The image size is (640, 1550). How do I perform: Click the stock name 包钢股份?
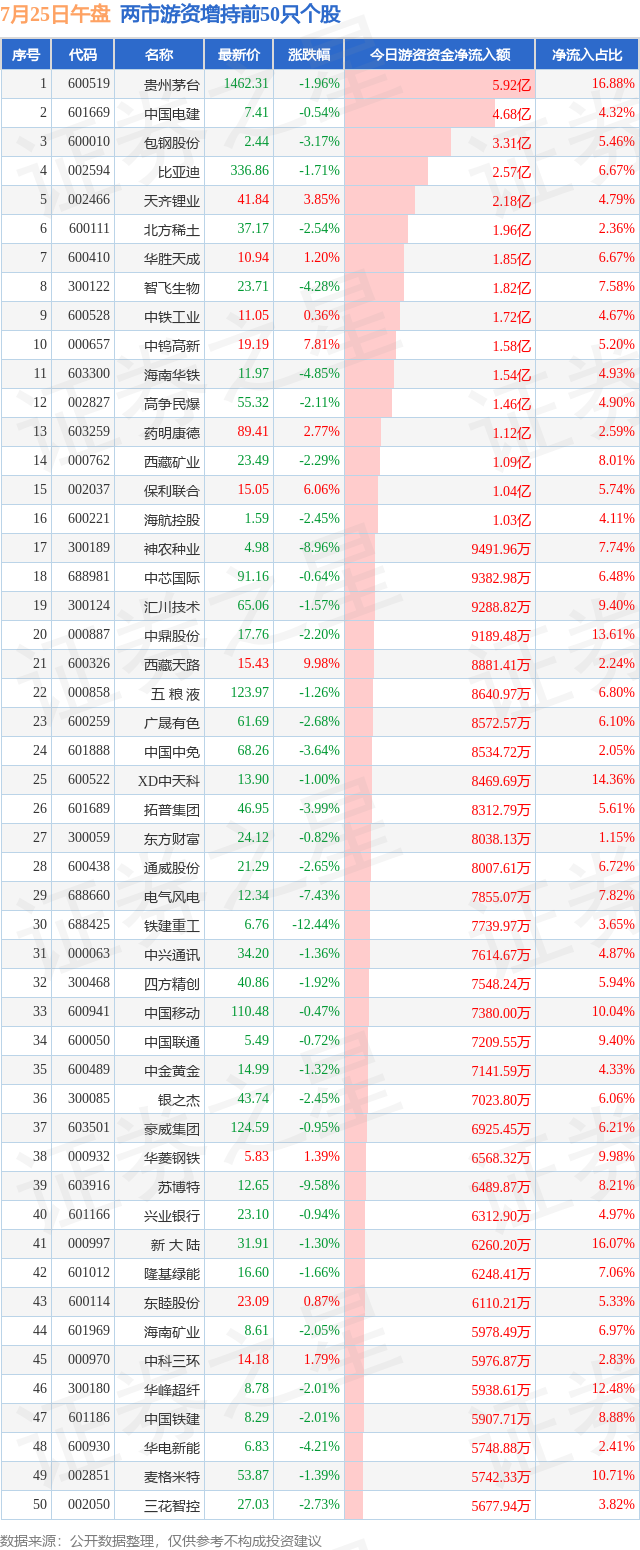tap(172, 142)
